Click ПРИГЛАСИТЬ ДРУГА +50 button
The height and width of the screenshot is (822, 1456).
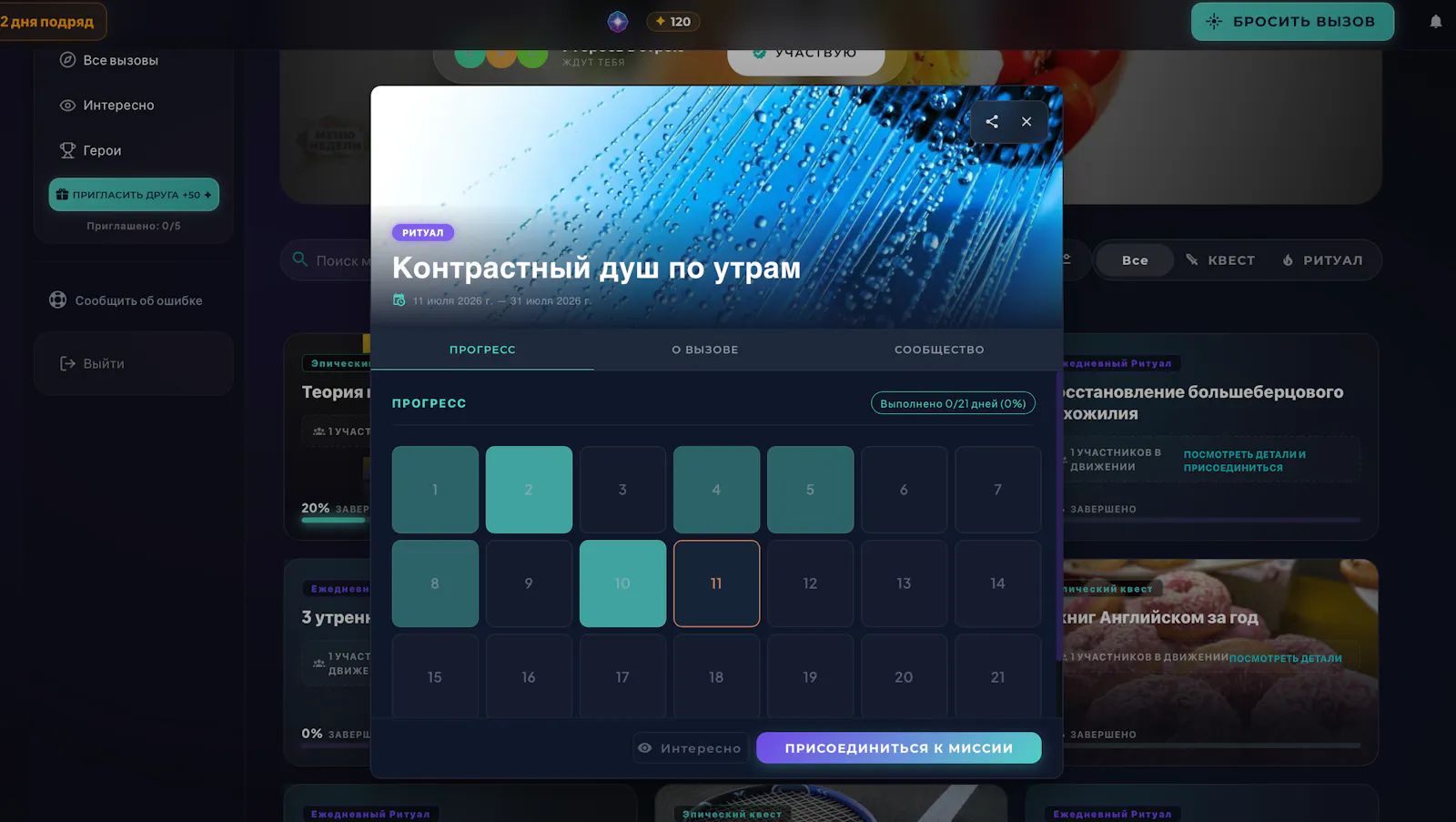click(134, 194)
